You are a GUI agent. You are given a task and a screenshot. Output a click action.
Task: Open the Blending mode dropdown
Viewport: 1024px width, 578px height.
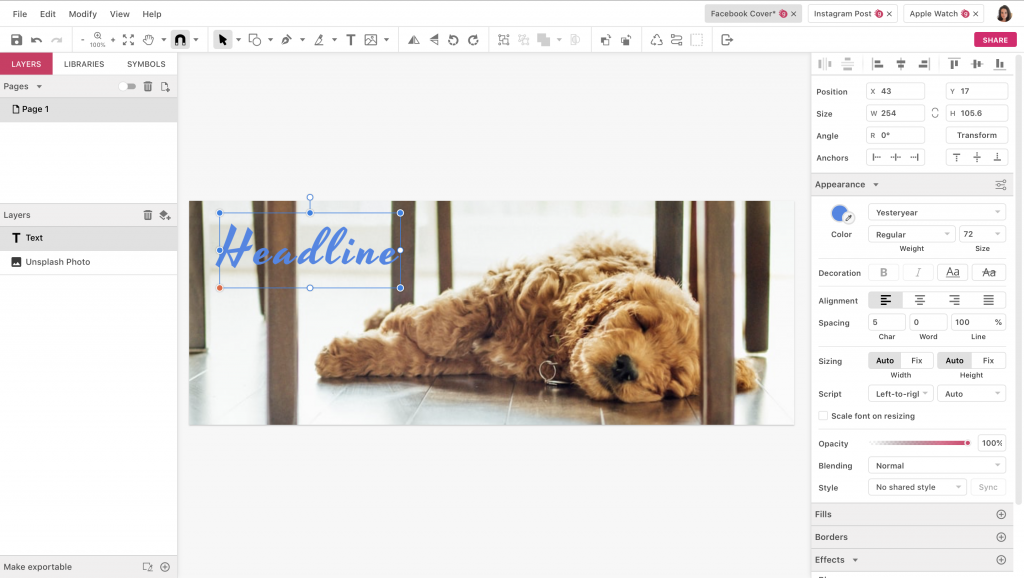(936, 465)
